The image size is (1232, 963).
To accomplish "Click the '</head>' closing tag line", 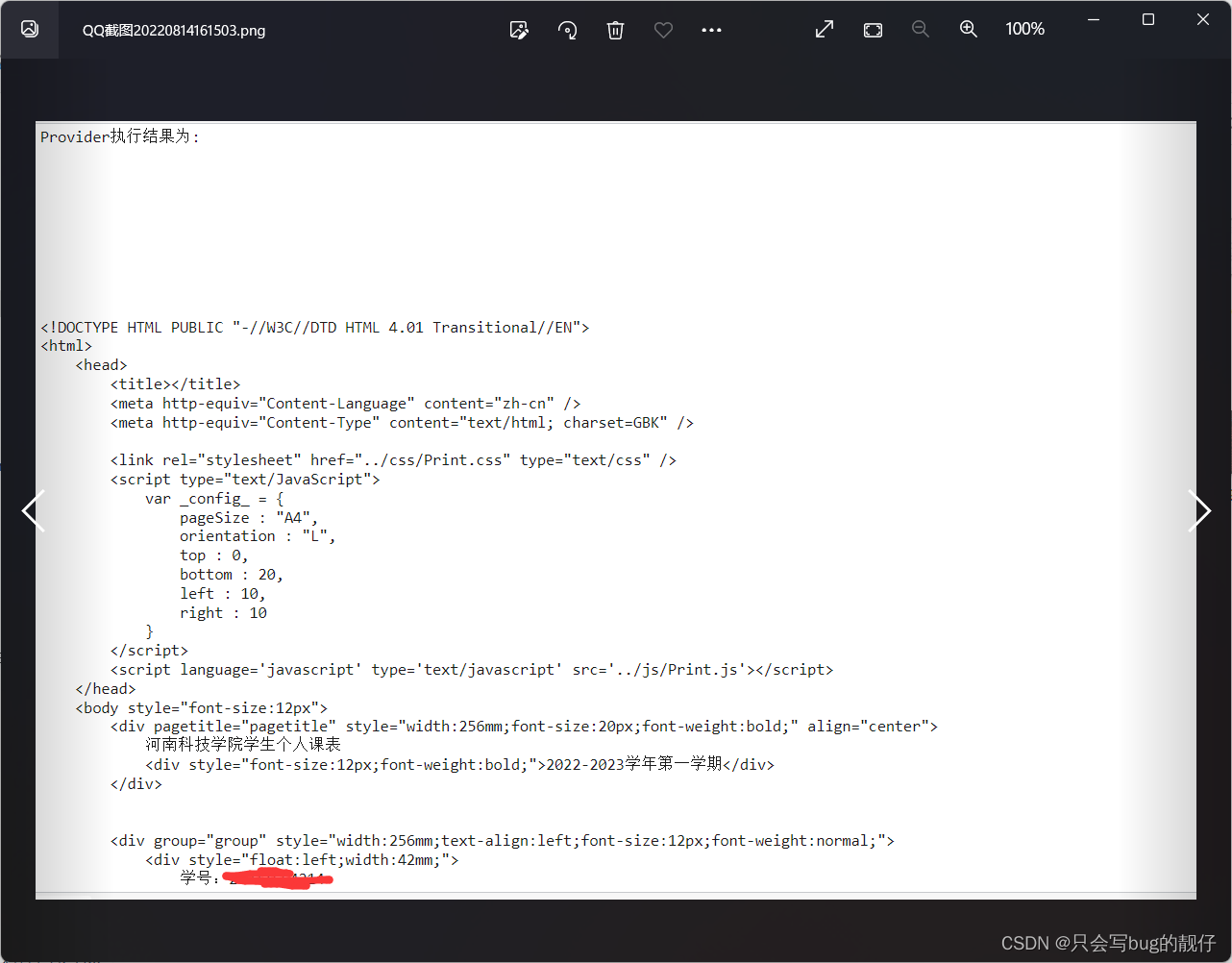I will point(106,688).
